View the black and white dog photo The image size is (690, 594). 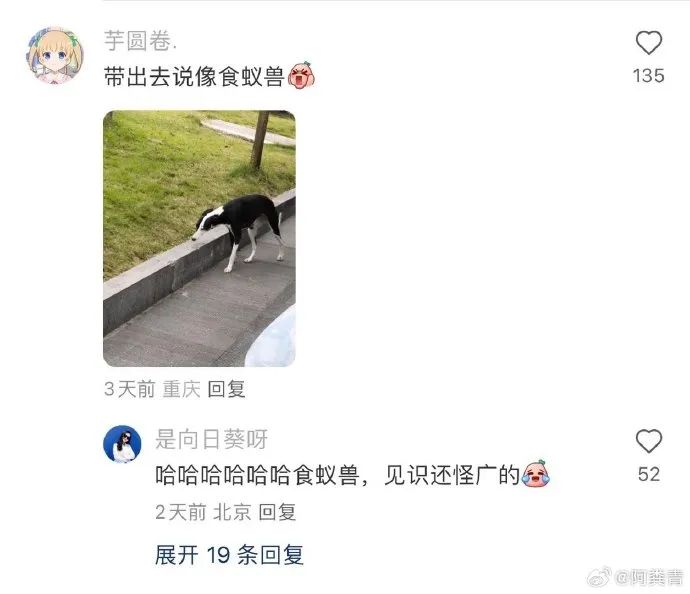(199, 238)
